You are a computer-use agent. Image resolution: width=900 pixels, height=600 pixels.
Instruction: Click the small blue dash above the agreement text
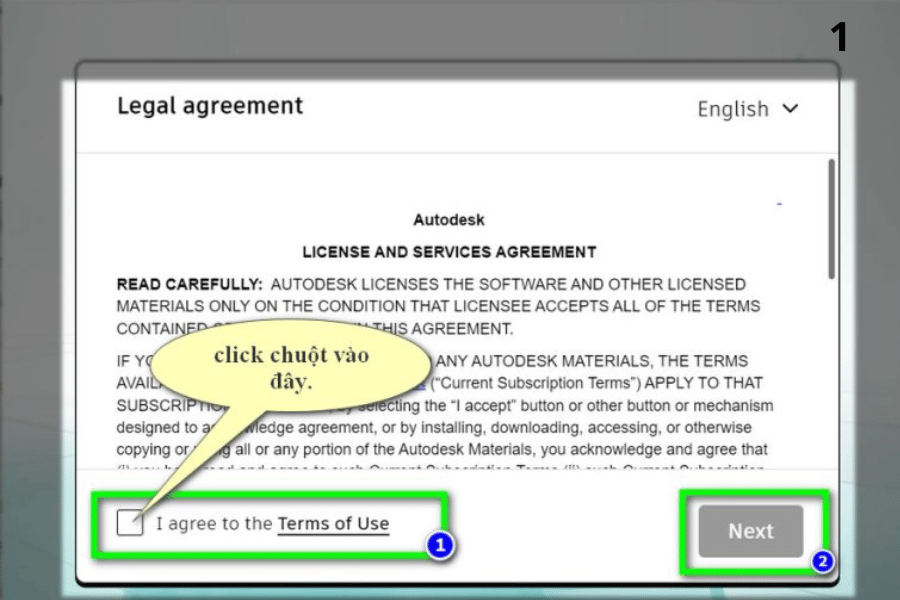(779, 204)
